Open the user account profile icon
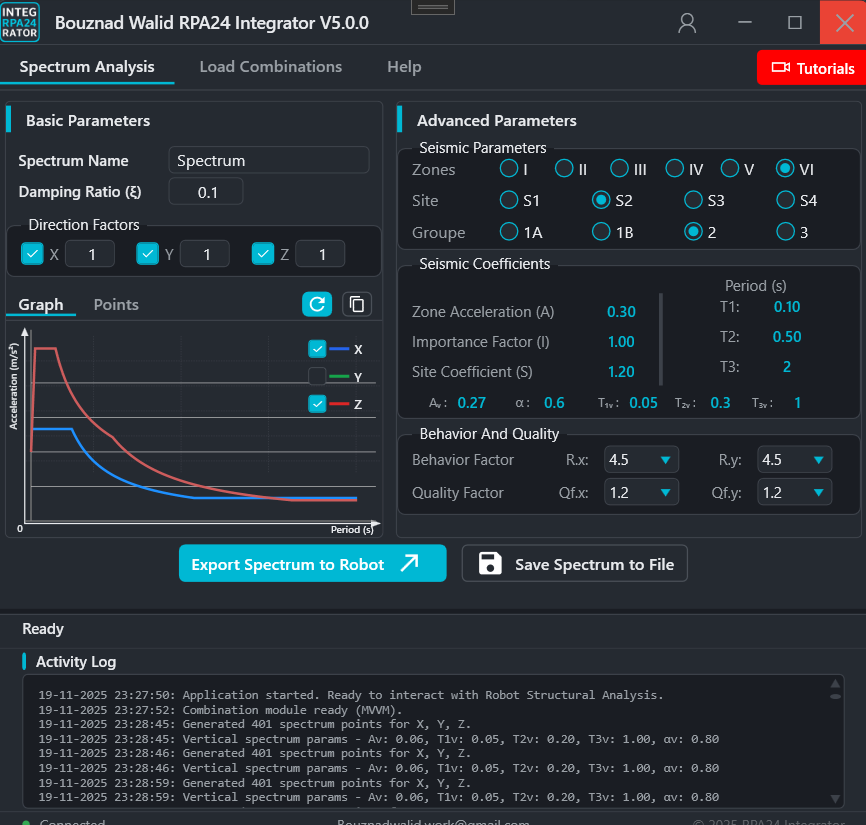The height and width of the screenshot is (825, 866). tap(687, 23)
